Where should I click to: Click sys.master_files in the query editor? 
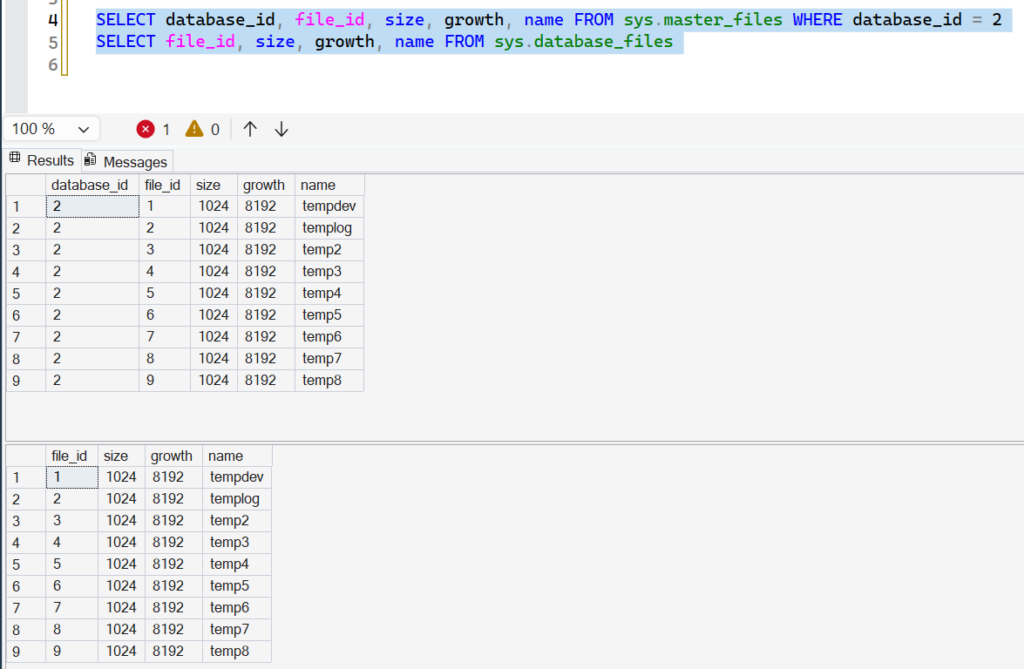tap(703, 20)
